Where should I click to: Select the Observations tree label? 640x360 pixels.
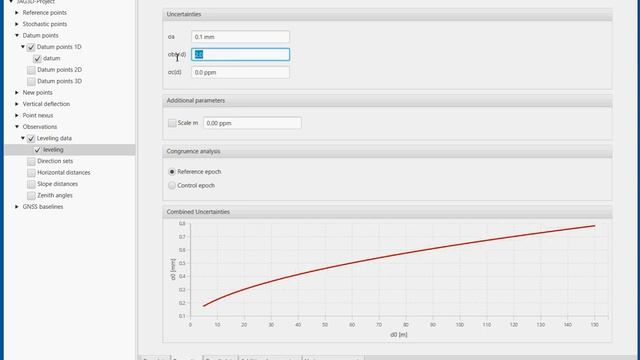(40, 127)
